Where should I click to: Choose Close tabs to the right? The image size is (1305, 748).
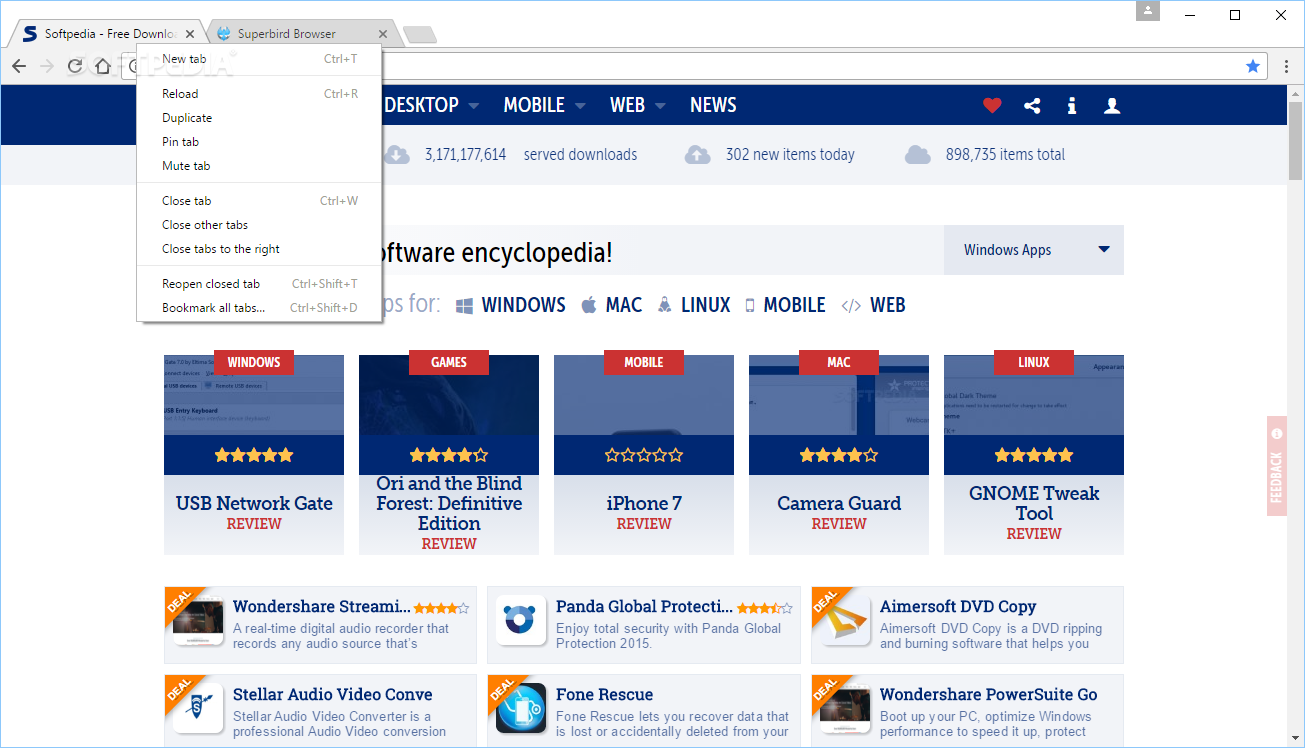pyautogui.click(x=259, y=249)
